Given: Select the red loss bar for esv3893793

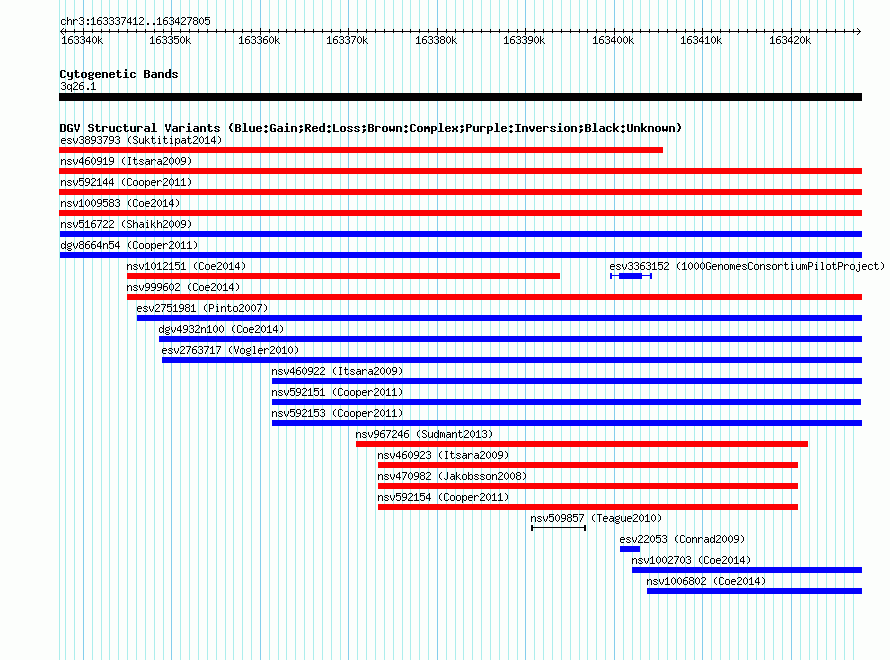Looking at the screenshot, I should click(361, 150).
